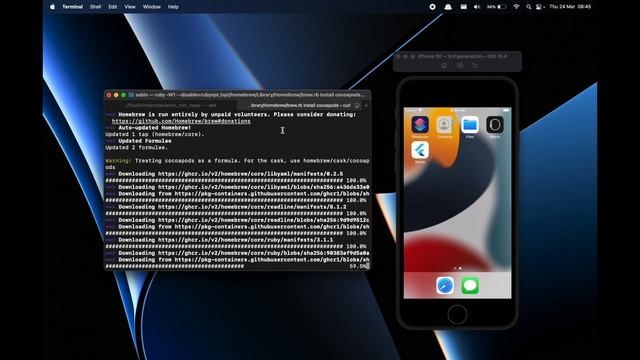Open the Edit menu
Viewport: 640px width, 360px height.
click(113, 7)
